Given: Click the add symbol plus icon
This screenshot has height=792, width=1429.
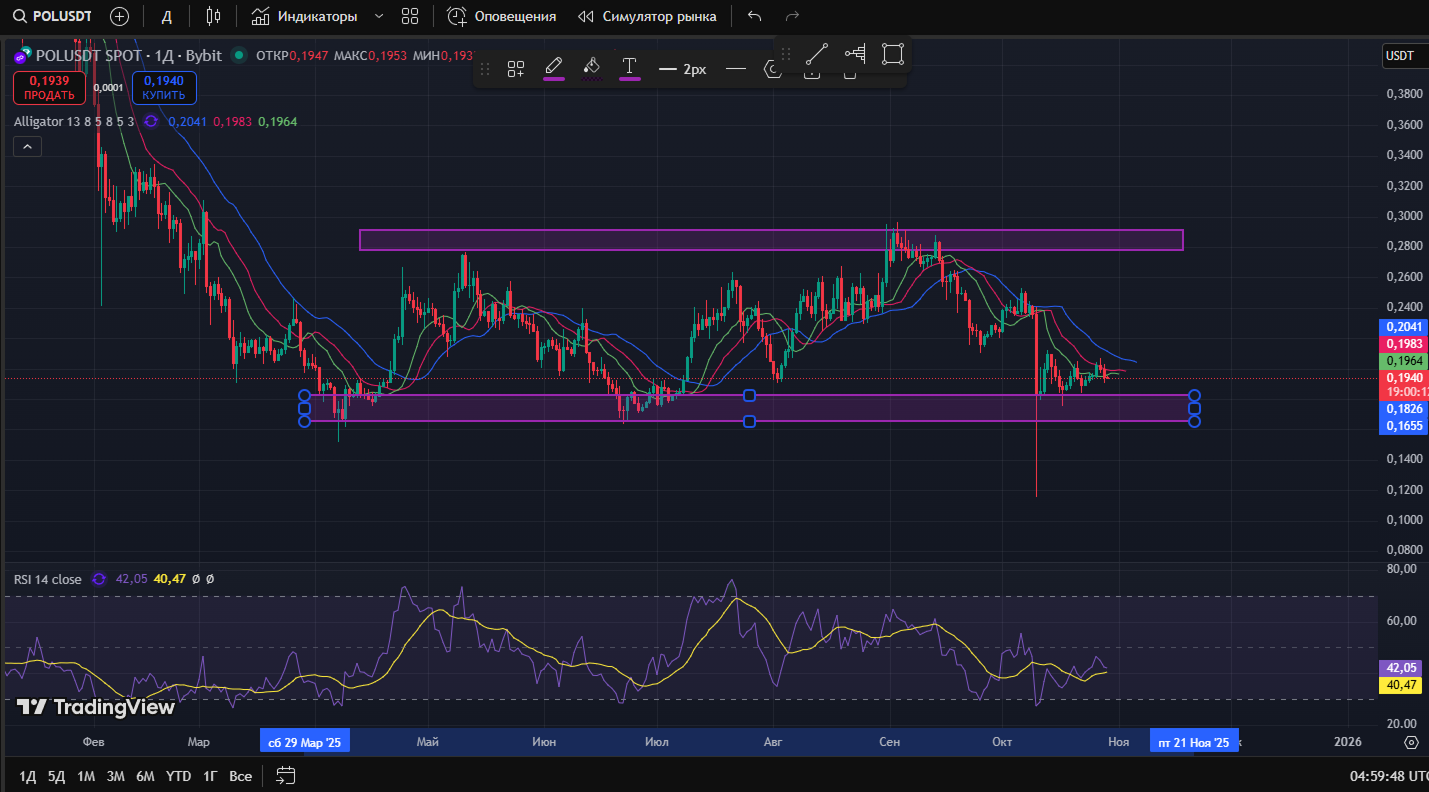Looking at the screenshot, I should [119, 16].
